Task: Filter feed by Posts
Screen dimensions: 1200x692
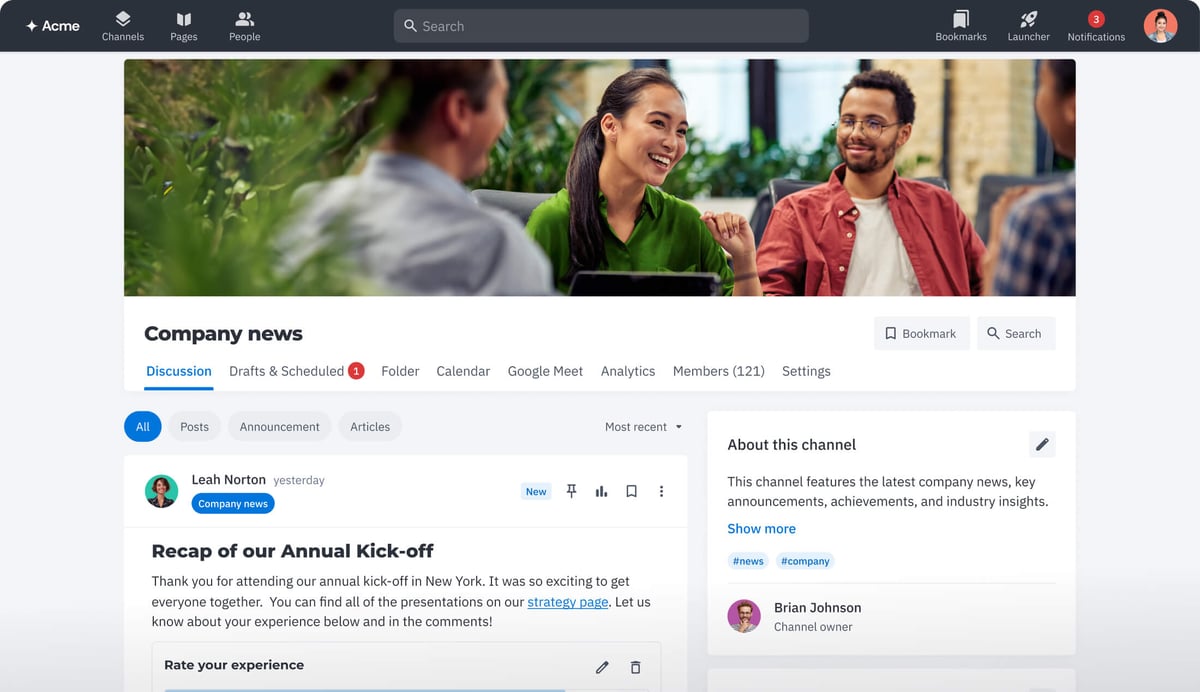Action: tap(194, 427)
